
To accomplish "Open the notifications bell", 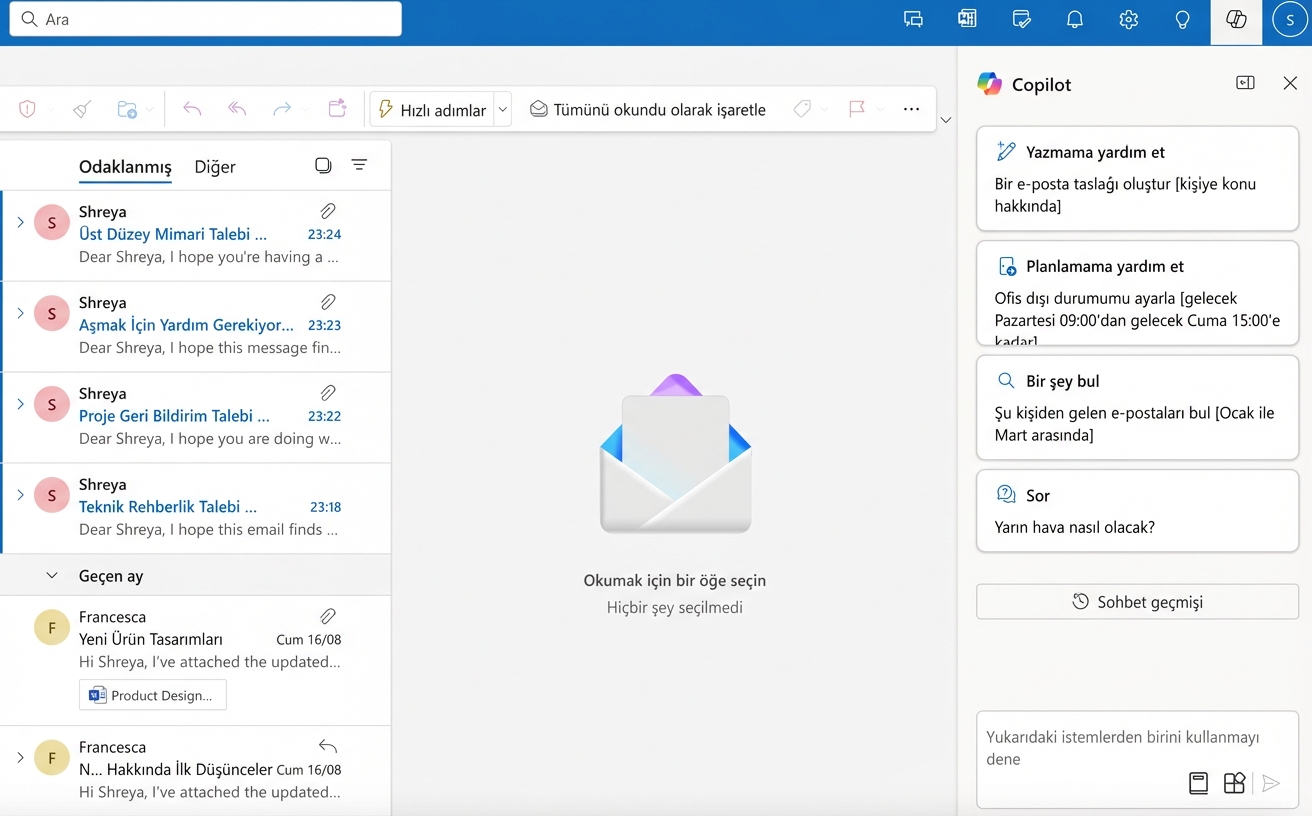I will click(x=1075, y=20).
